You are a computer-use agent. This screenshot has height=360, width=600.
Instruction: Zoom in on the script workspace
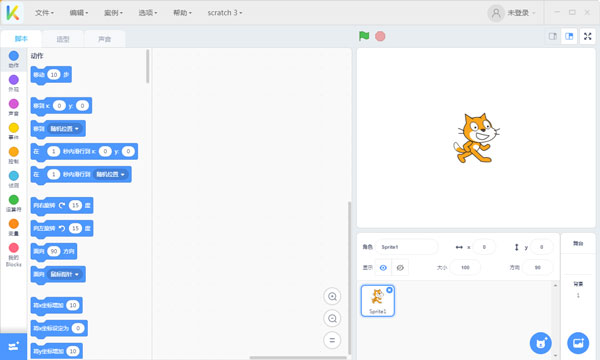pyautogui.click(x=332, y=296)
